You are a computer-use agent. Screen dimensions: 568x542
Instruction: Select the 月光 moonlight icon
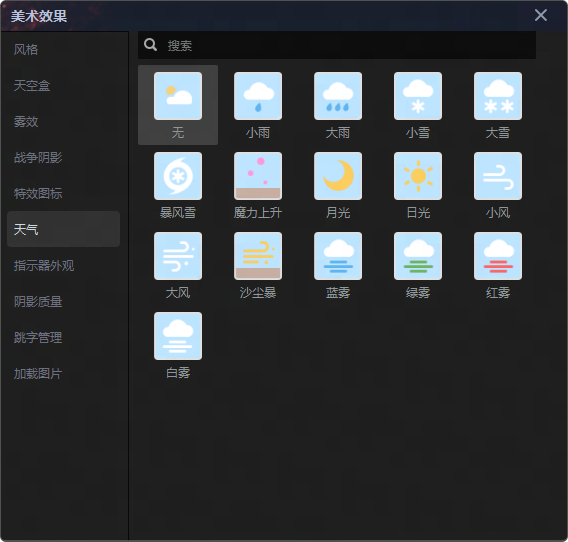(338, 176)
